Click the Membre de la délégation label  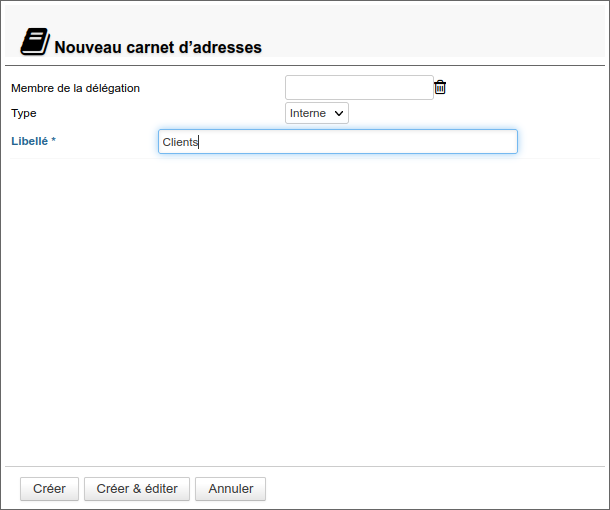pyautogui.click(x=75, y=88)
